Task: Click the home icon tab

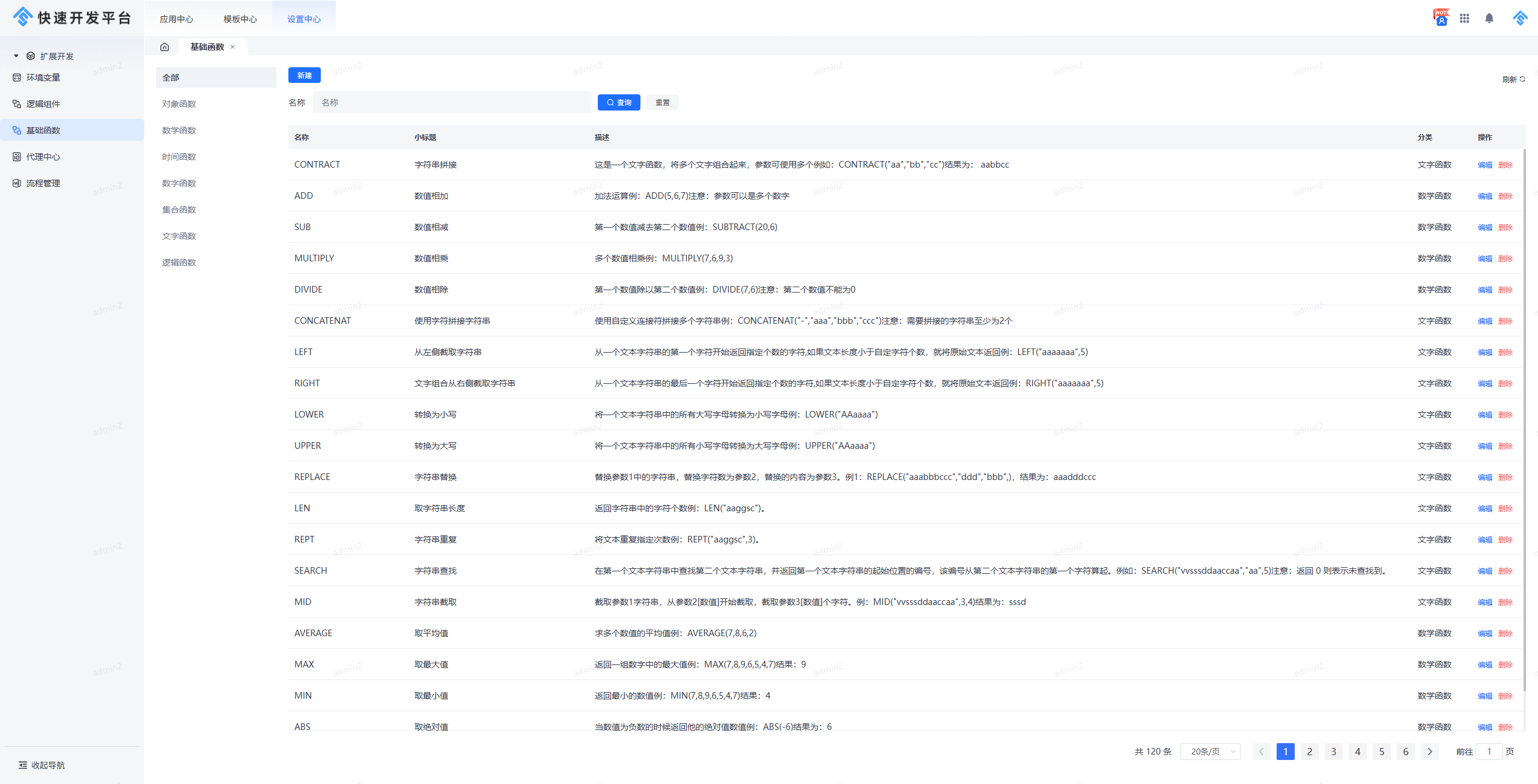Action: 165,47
